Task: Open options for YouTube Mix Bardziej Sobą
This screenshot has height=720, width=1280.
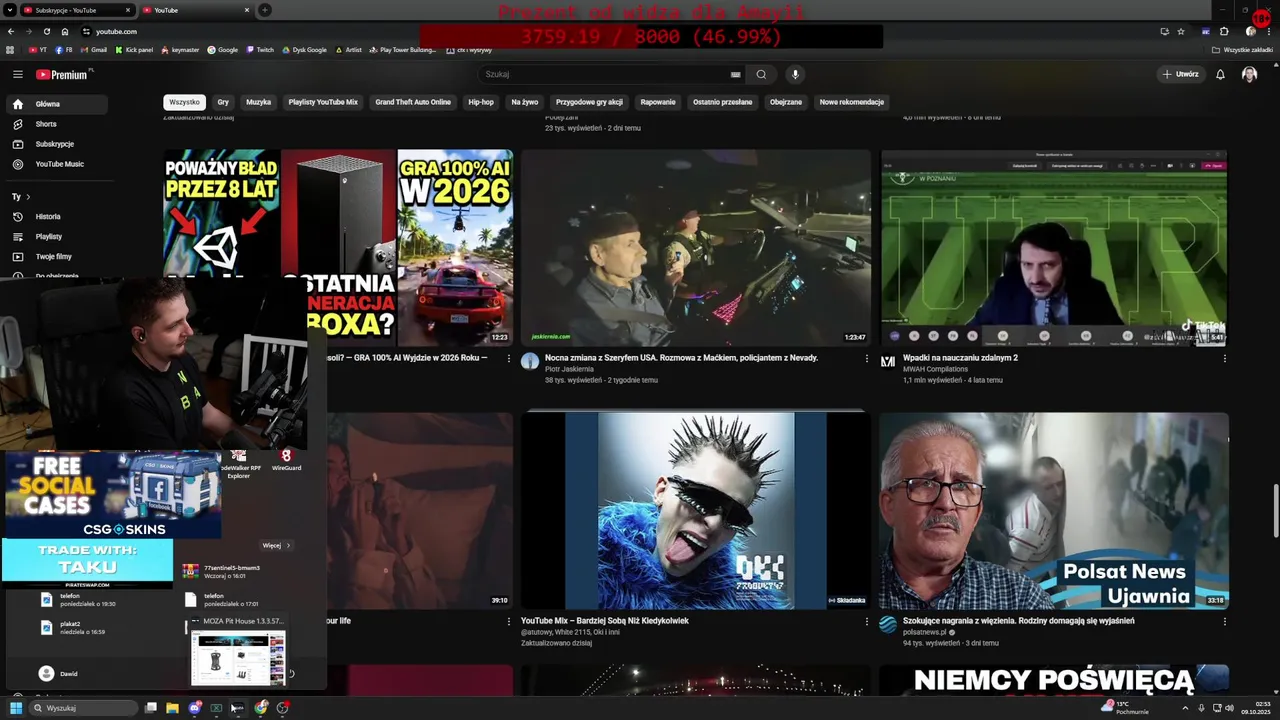Action: coord(867,621)
